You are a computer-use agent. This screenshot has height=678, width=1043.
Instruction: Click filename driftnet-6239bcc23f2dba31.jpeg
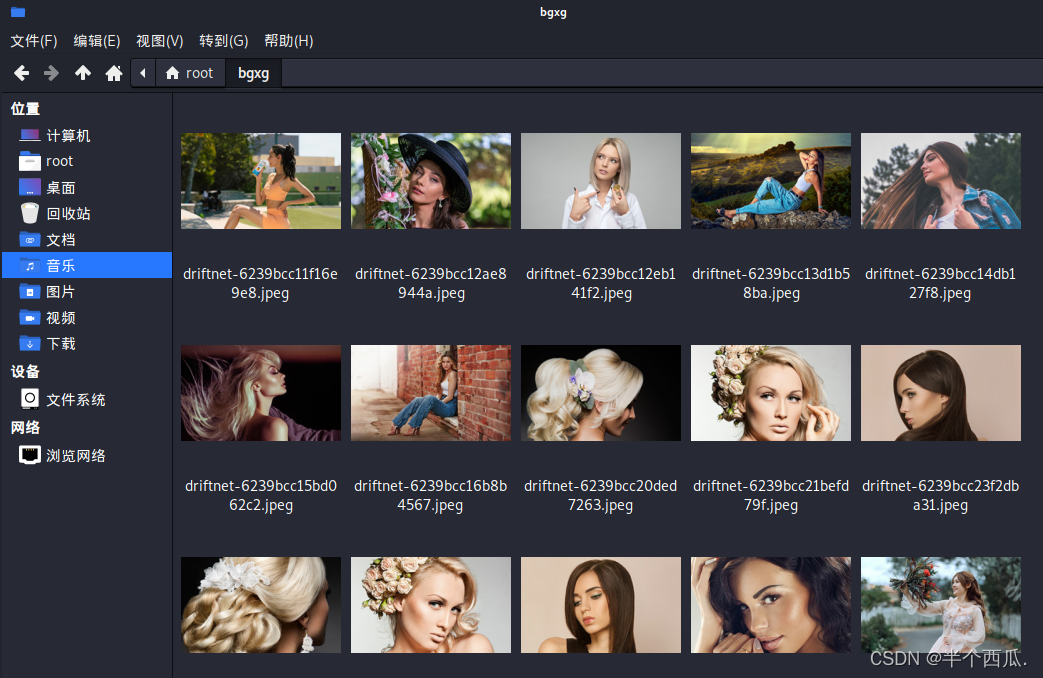[941, 496]
